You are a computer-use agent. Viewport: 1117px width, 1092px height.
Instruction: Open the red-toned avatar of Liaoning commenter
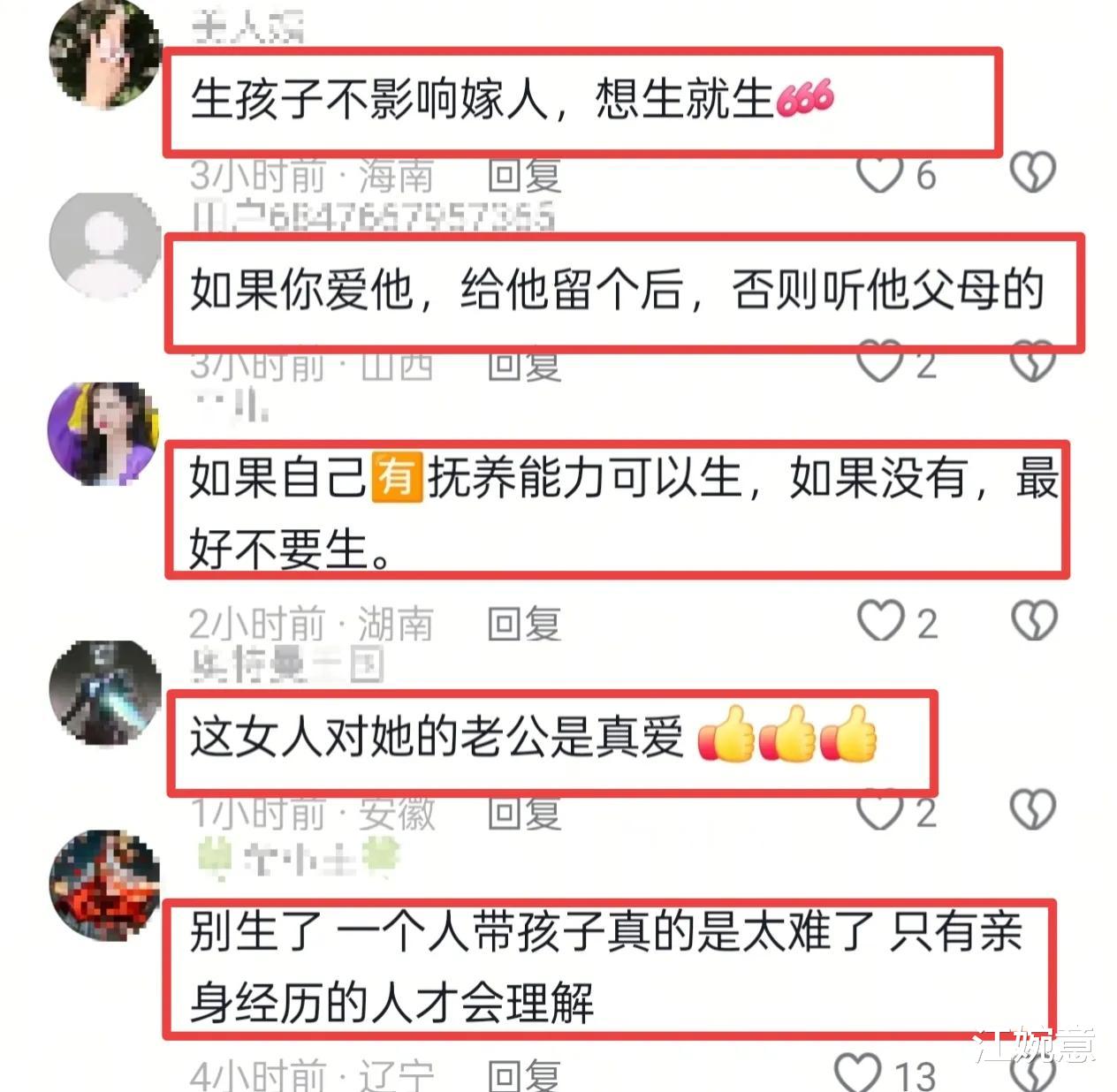coord(104,883)
